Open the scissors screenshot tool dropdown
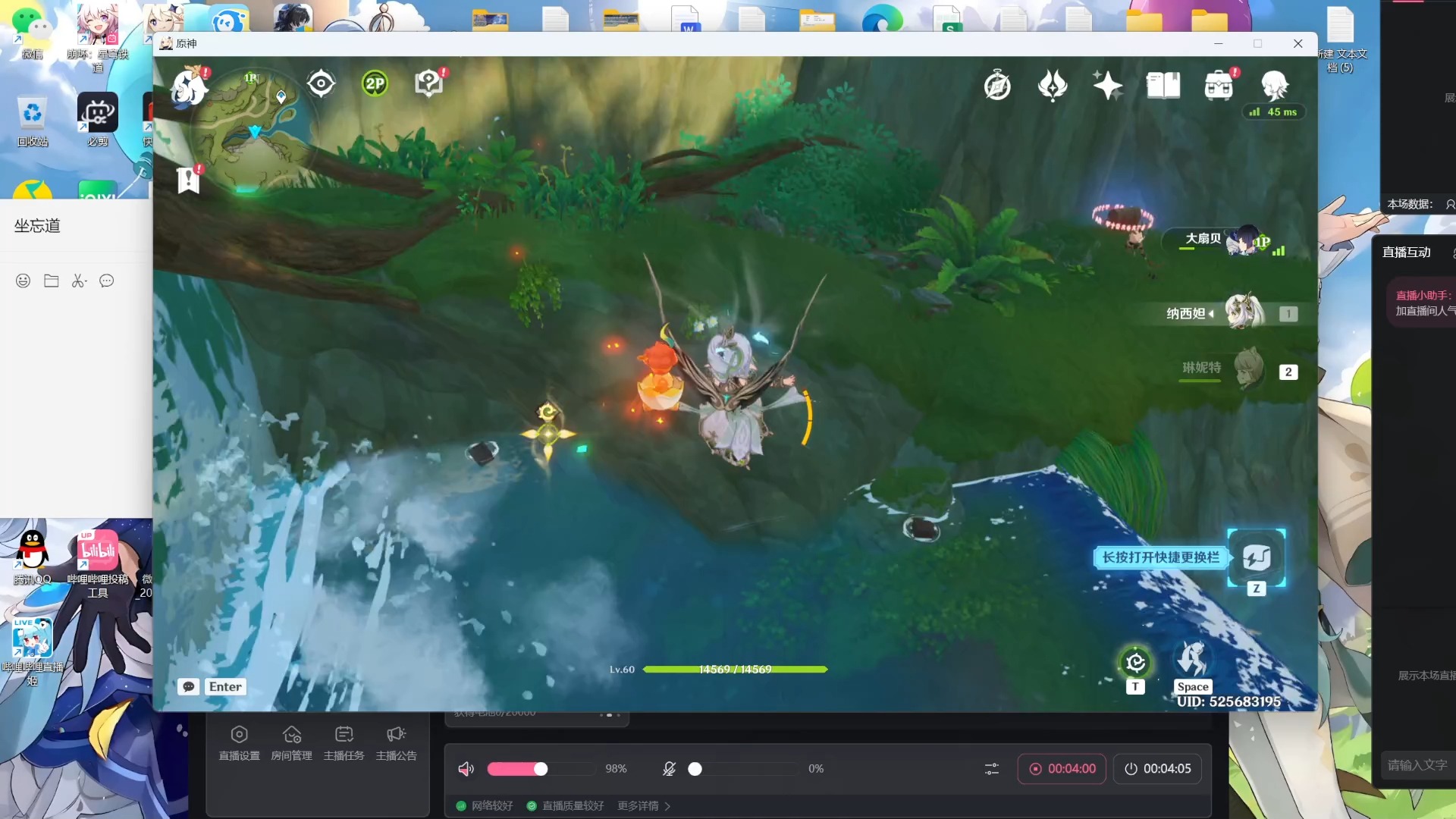This screenshot has height=819, width=1456. coord(80,281)
